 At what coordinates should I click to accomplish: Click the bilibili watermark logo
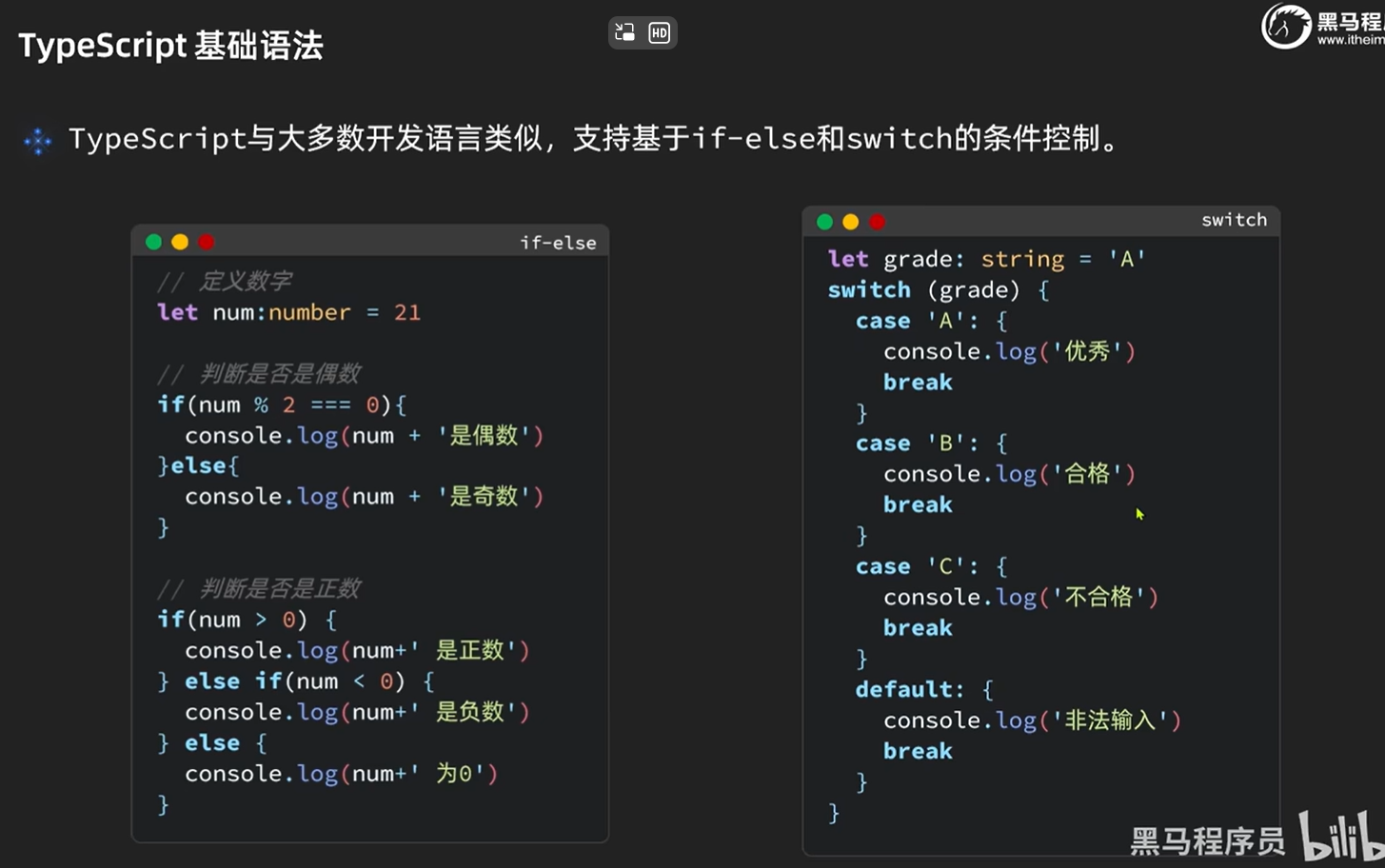(1342, 838)
